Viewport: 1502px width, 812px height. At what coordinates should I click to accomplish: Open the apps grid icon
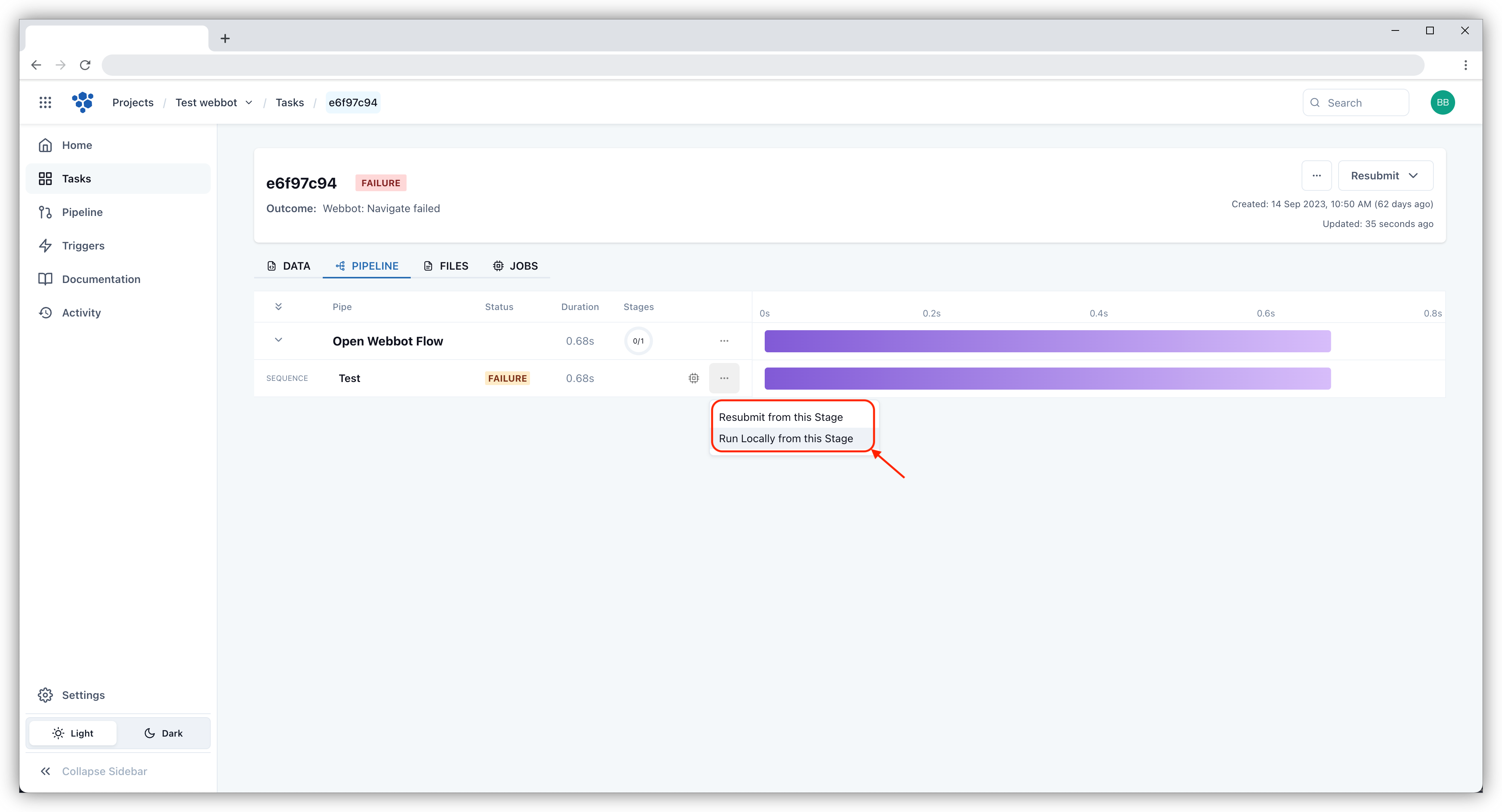click(45, 102)
